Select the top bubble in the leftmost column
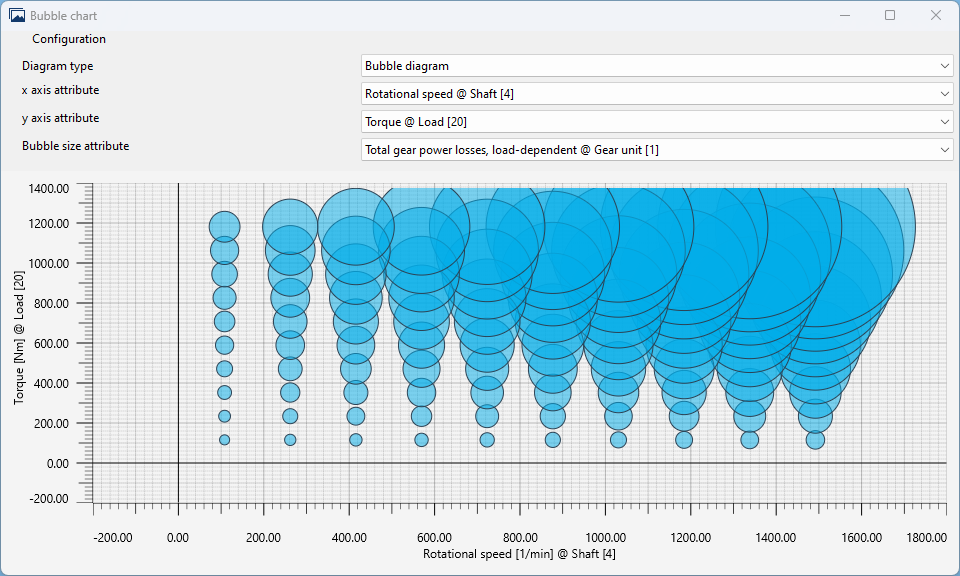960x576 pixels. click(x=224, y=227)
